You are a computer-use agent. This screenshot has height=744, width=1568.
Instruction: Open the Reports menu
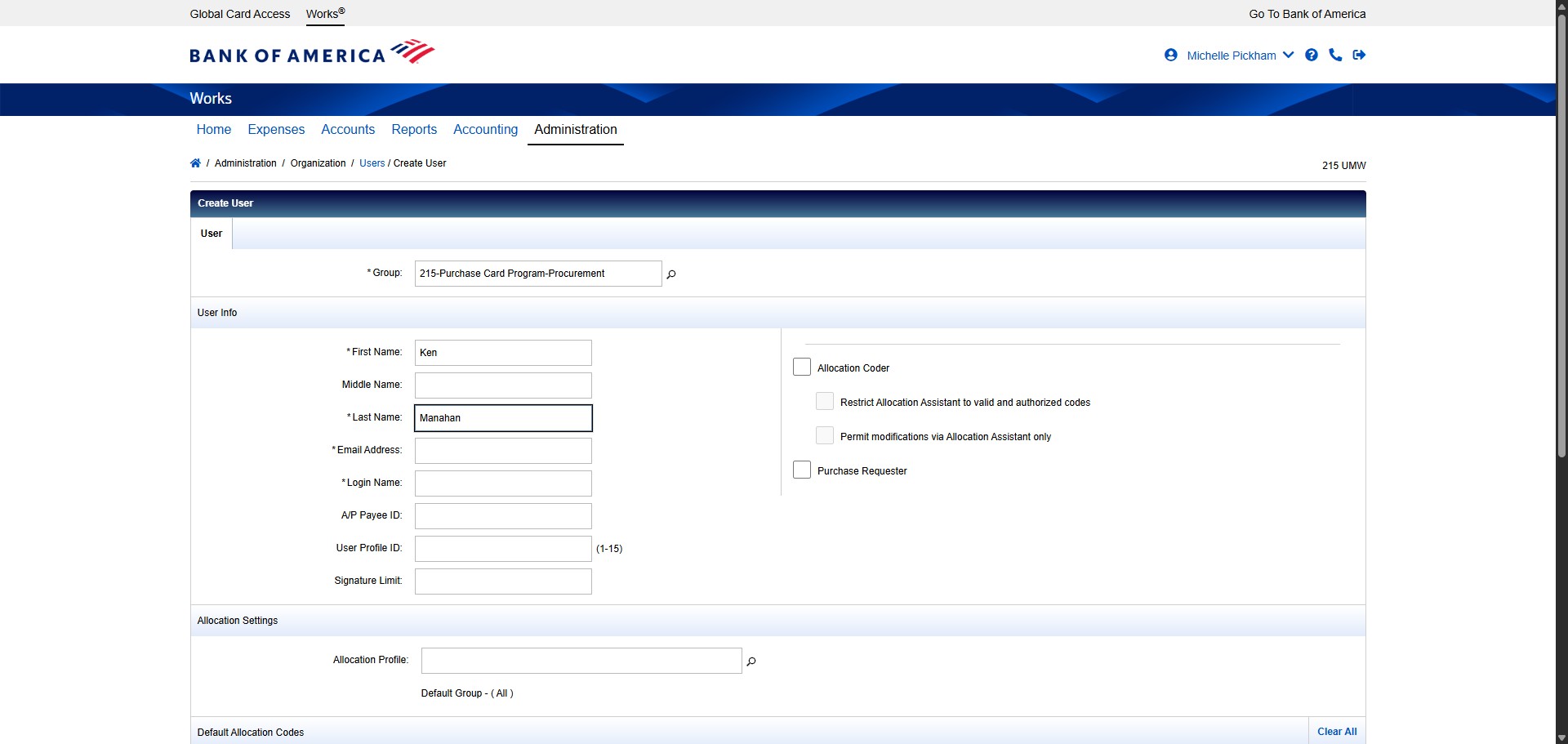(414, 130)
